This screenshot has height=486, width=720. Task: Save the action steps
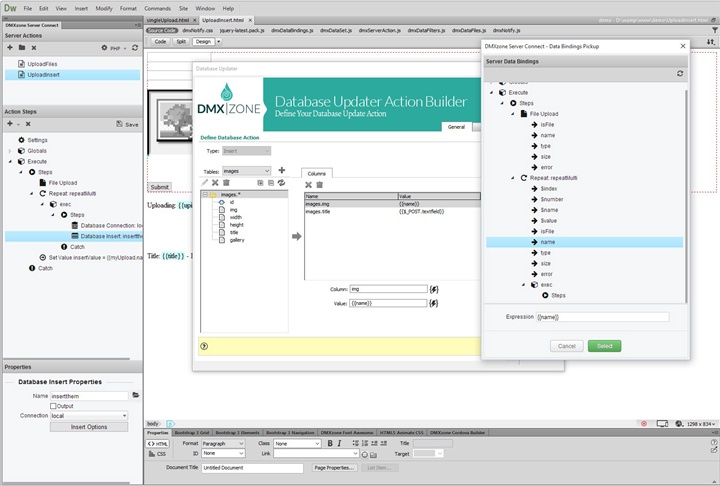(127, 124)
